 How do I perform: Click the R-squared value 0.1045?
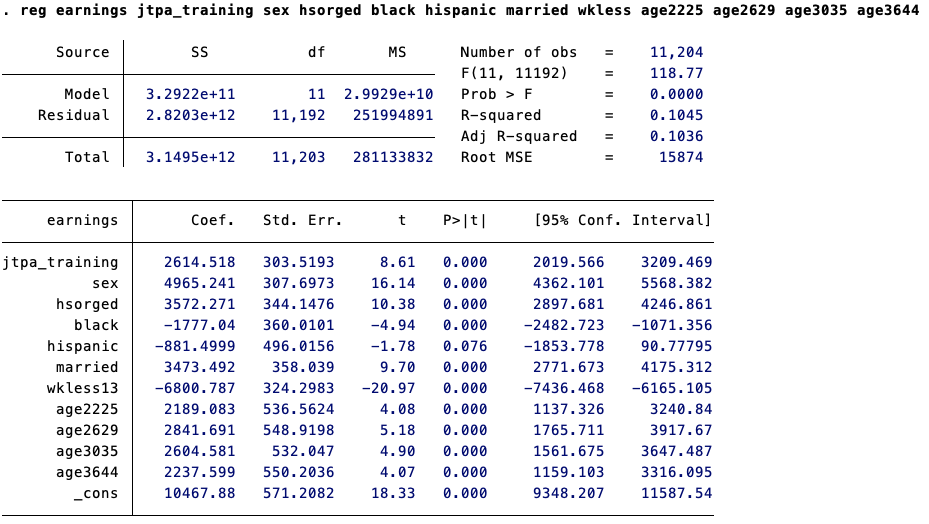[x=677, y=115]
